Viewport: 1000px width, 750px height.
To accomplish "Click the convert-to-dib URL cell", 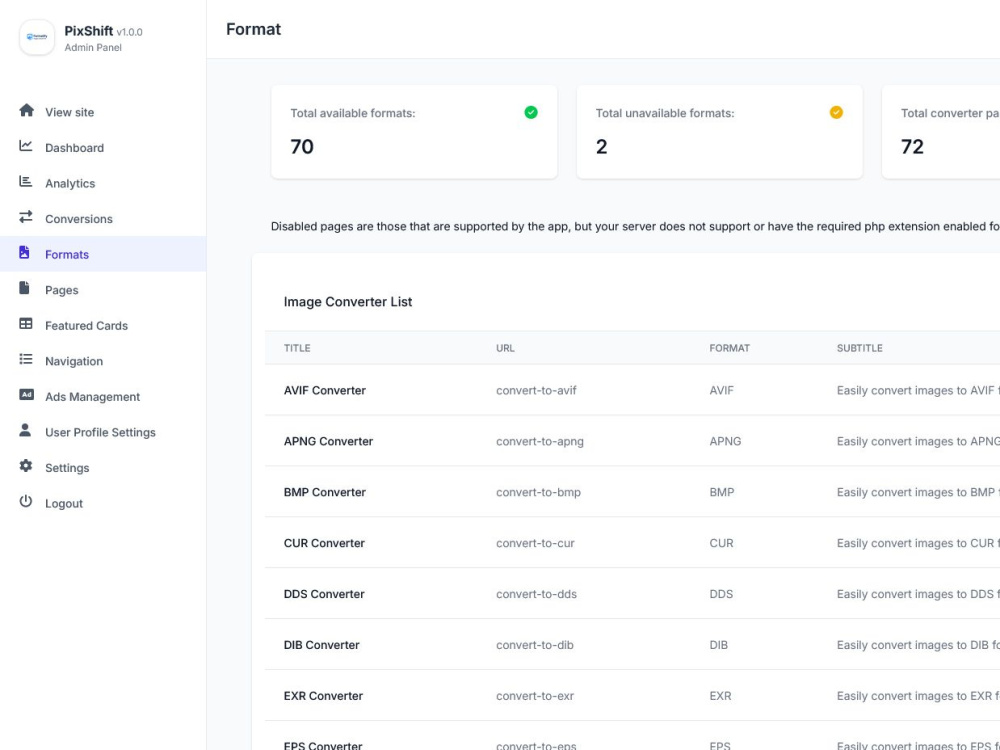I will 534,645.
